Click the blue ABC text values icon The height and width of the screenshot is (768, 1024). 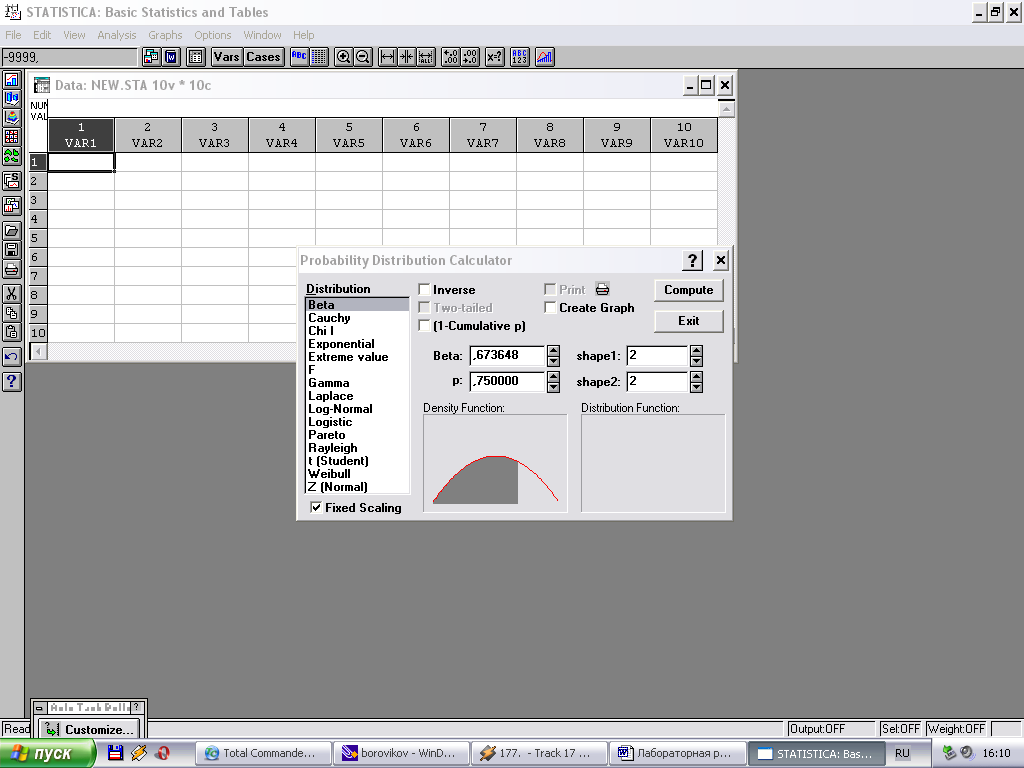[x=299, y=57]
